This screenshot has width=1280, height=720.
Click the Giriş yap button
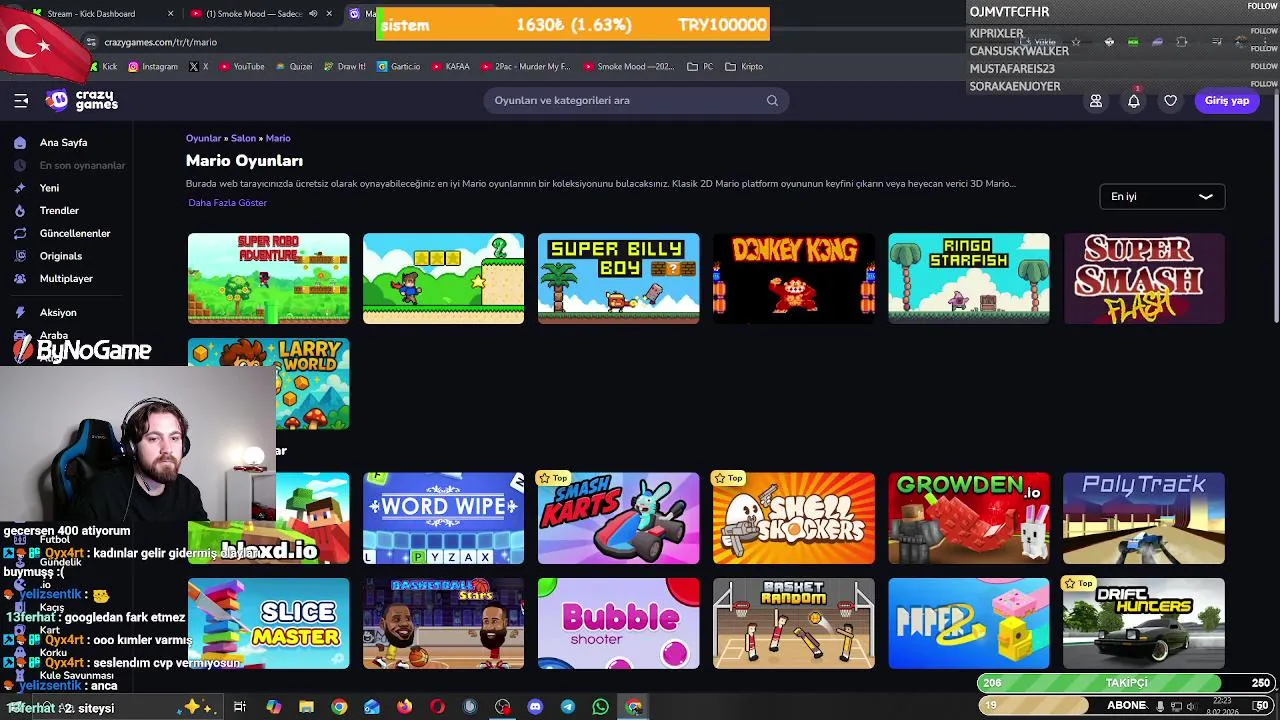(1227, 101)
